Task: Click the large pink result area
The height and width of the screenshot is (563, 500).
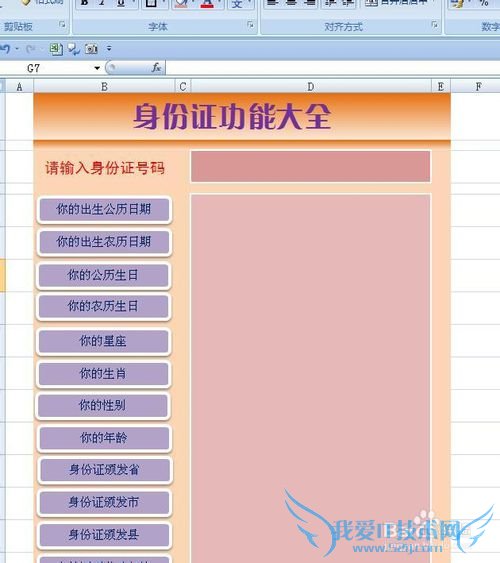Action: [x=310, y=377]
